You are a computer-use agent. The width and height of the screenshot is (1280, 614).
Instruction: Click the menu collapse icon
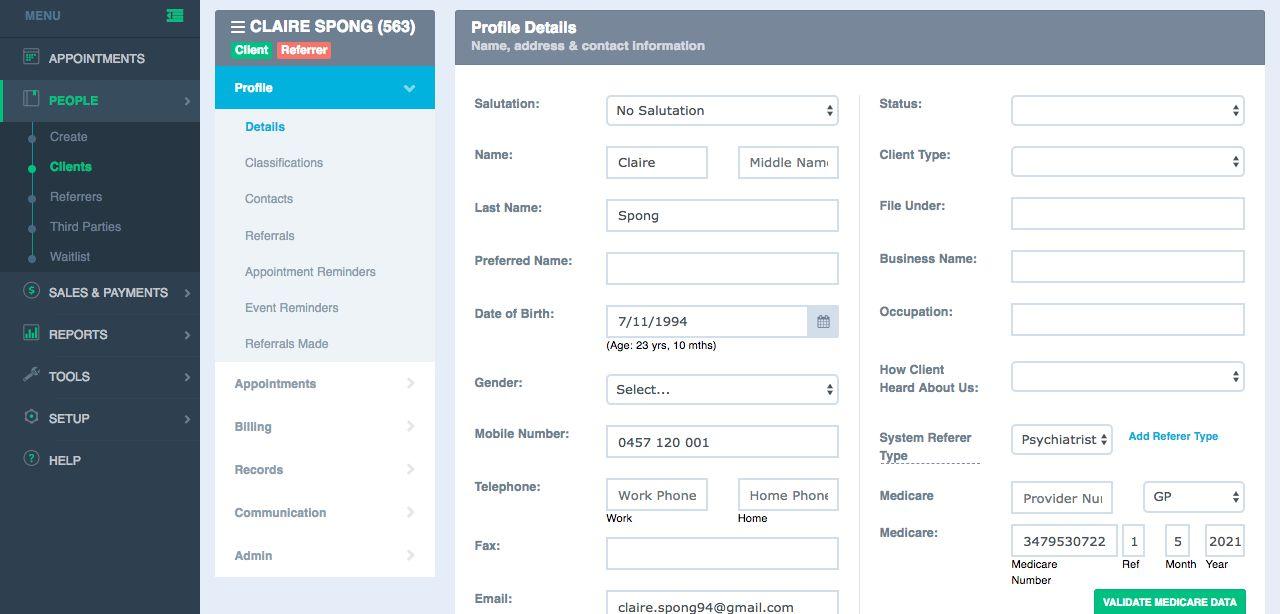(x=175, y=16)
